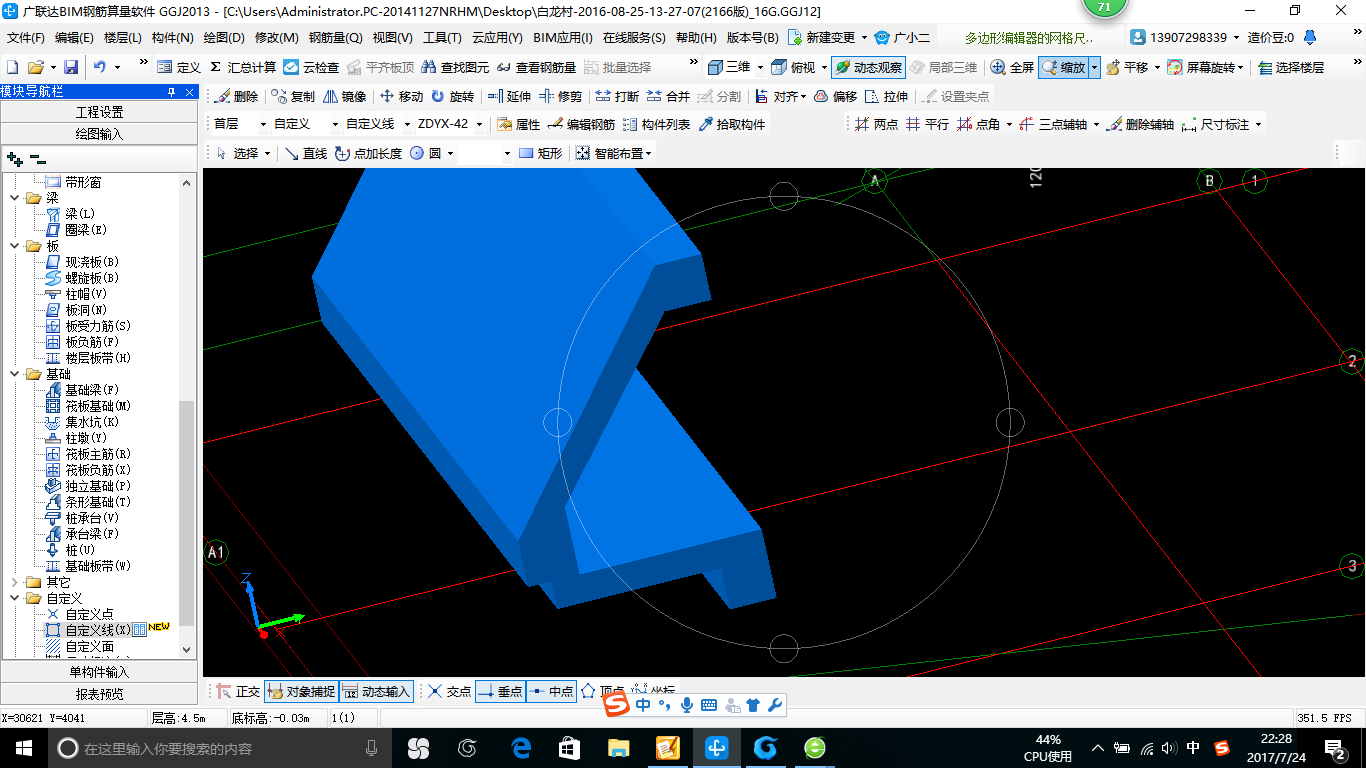
Task: Toggle 交点 intersection snap
Action: pos(449,691)
